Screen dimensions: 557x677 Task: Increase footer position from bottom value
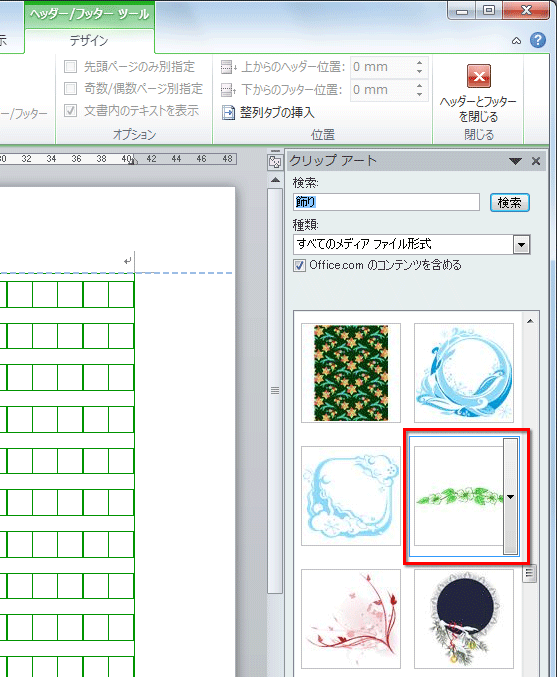pos(419,85)
